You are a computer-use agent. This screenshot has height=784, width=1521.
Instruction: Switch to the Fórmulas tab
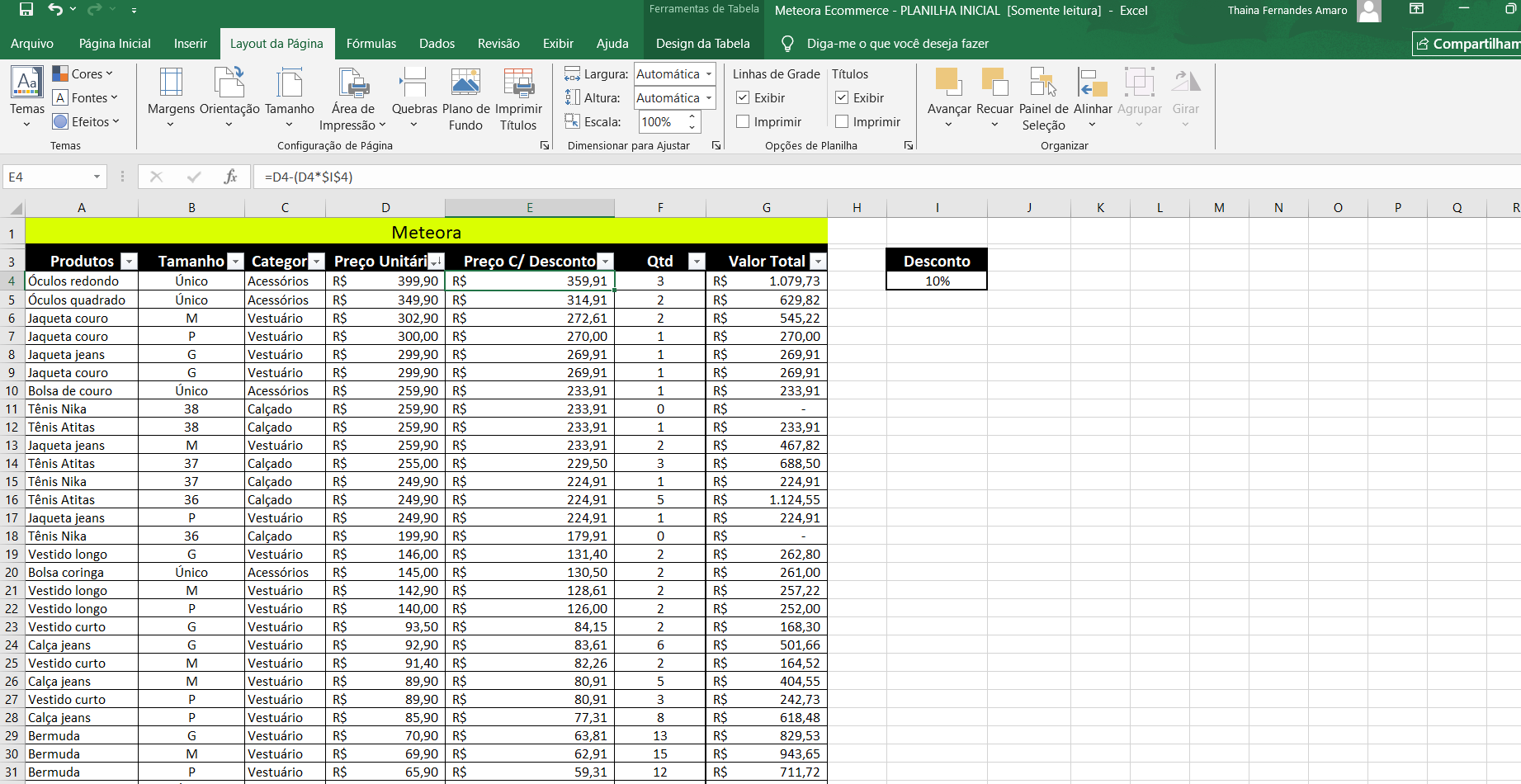(371, 44)
